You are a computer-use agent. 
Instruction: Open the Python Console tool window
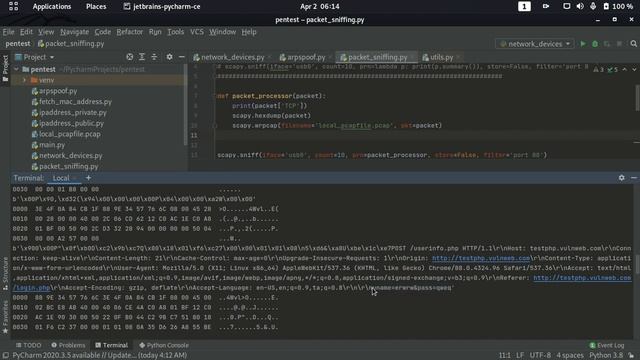click(164, 345)
